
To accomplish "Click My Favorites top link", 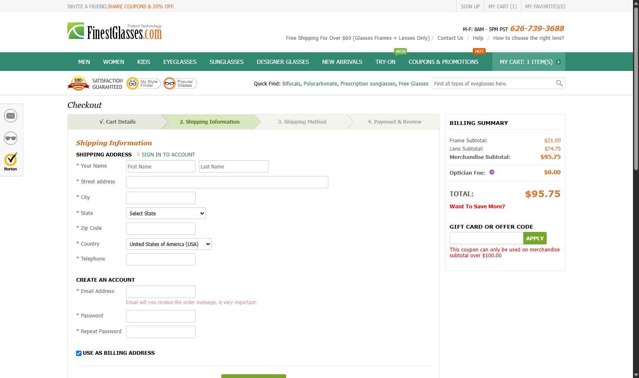I will (545, 7).
